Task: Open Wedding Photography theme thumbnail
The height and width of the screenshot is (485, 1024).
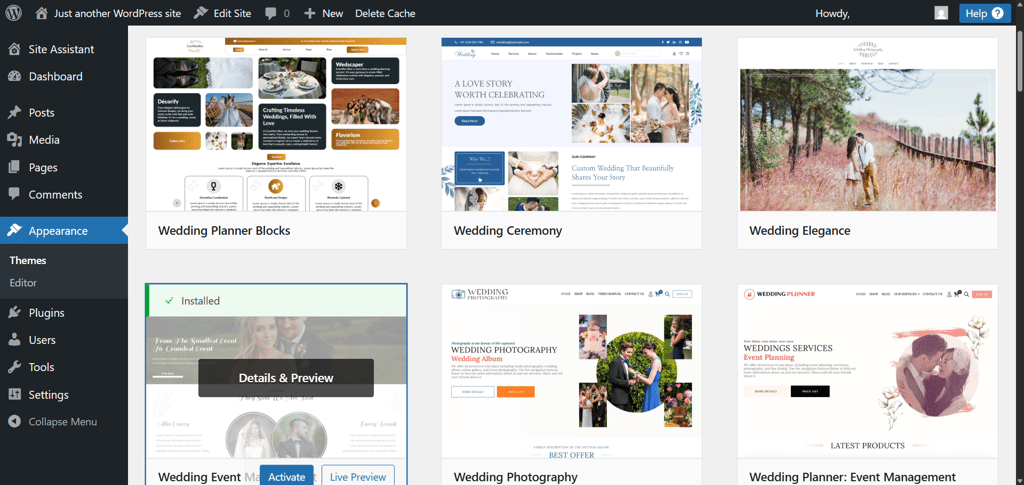Action: (571, 371)
